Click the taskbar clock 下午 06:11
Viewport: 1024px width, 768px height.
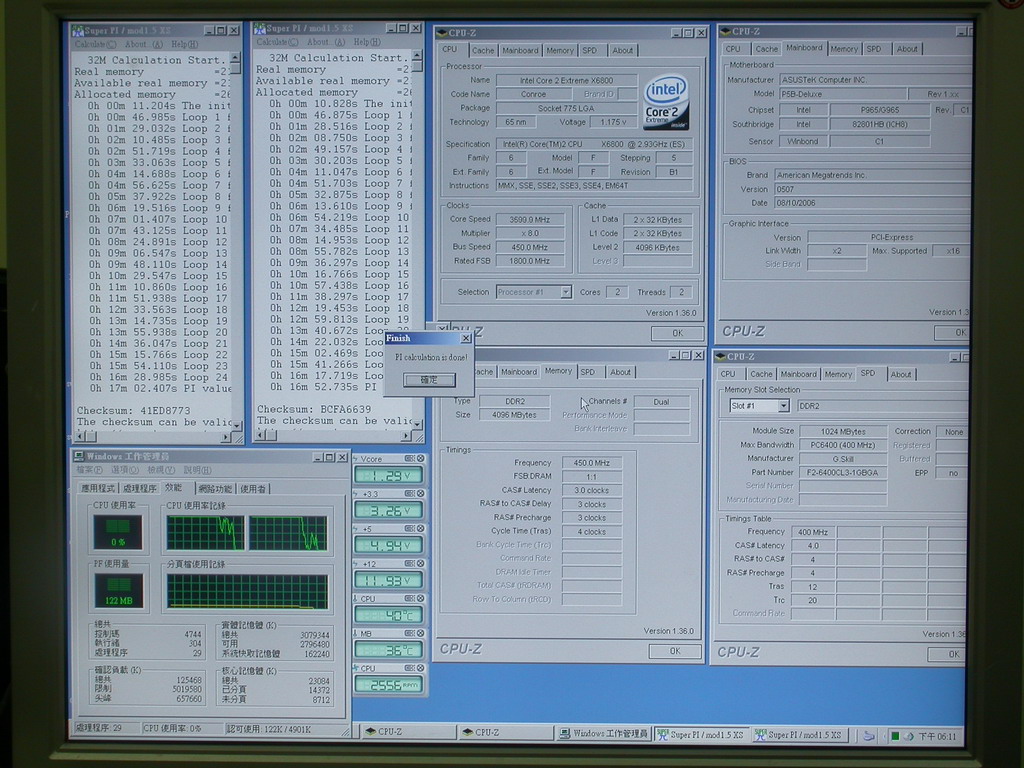click(937, 737)
